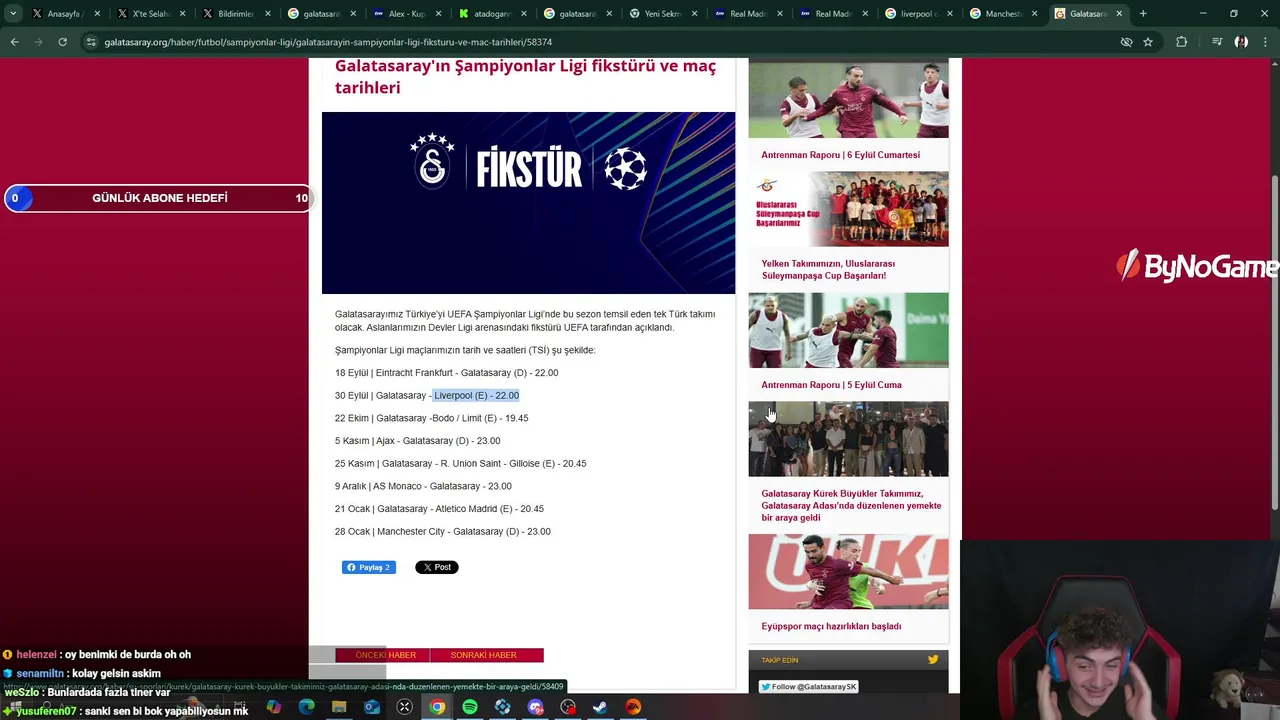Open Steam from the taskbar
Image resolution: width=1280 pixels, height=720 pixels.
point(600,707)
